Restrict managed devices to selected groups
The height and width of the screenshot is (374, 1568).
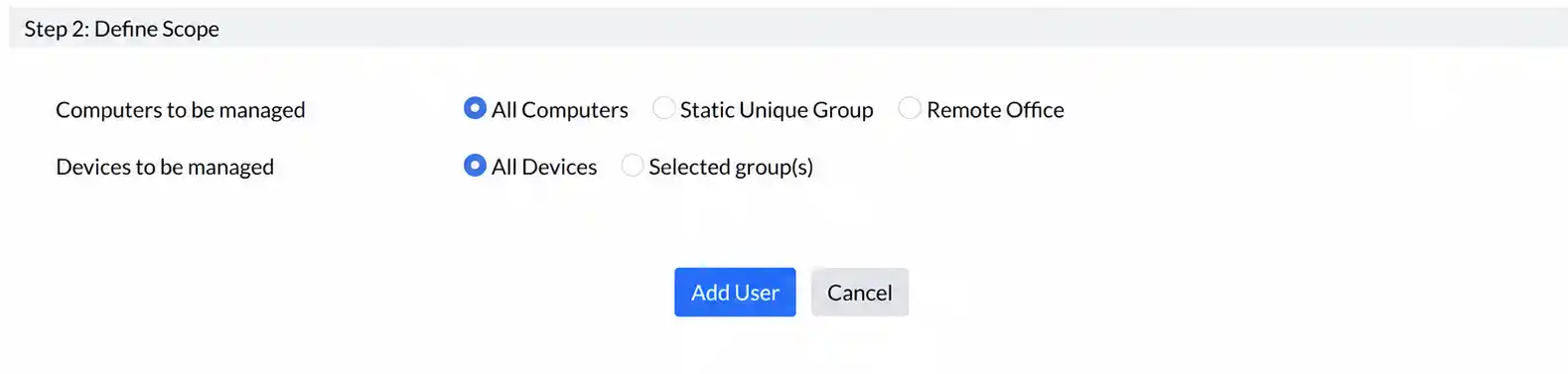633,166
